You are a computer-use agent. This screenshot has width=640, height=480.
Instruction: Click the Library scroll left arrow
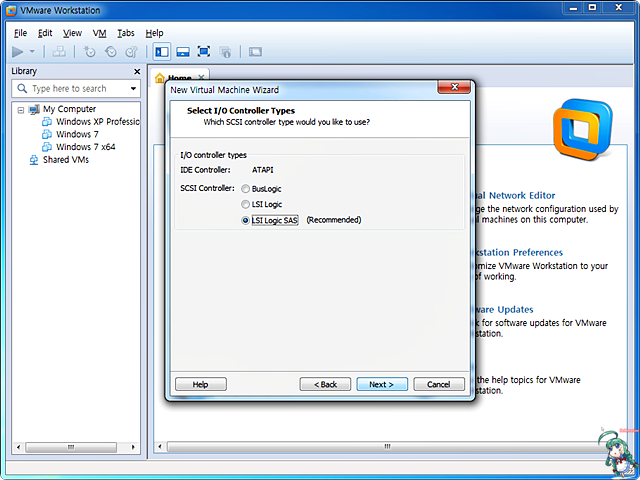pos(18,447)
